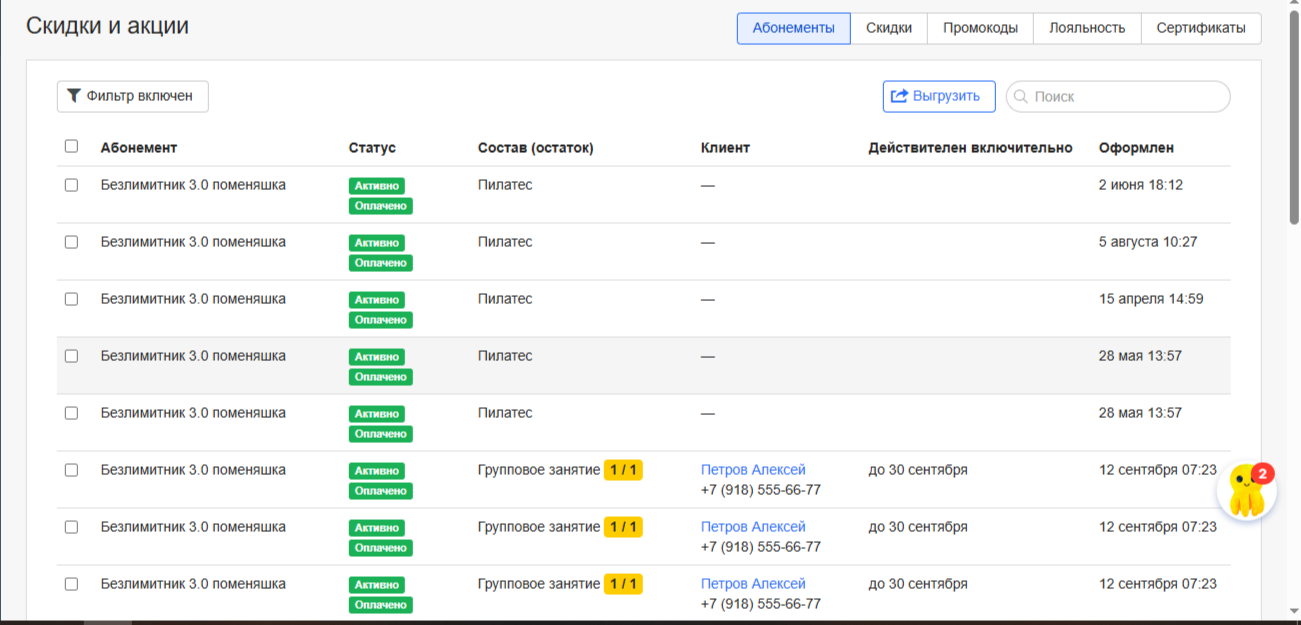Viewport: 1301px width, 625px height.
Task: Click the export arrow icon in Выгрузить
Action: coord(899,96)
